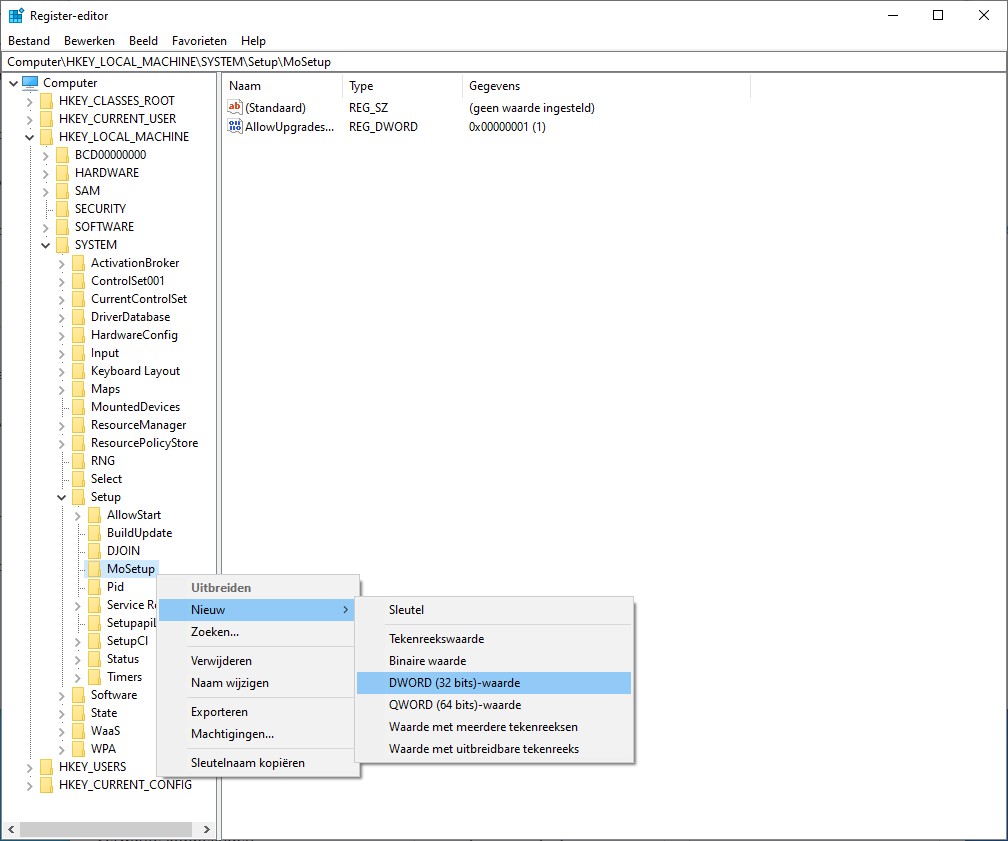Image resolution: width=1008 pixels, height=841 pixels.
Task: Click the Computer root icon in tree
Action: tap(30, 83)
